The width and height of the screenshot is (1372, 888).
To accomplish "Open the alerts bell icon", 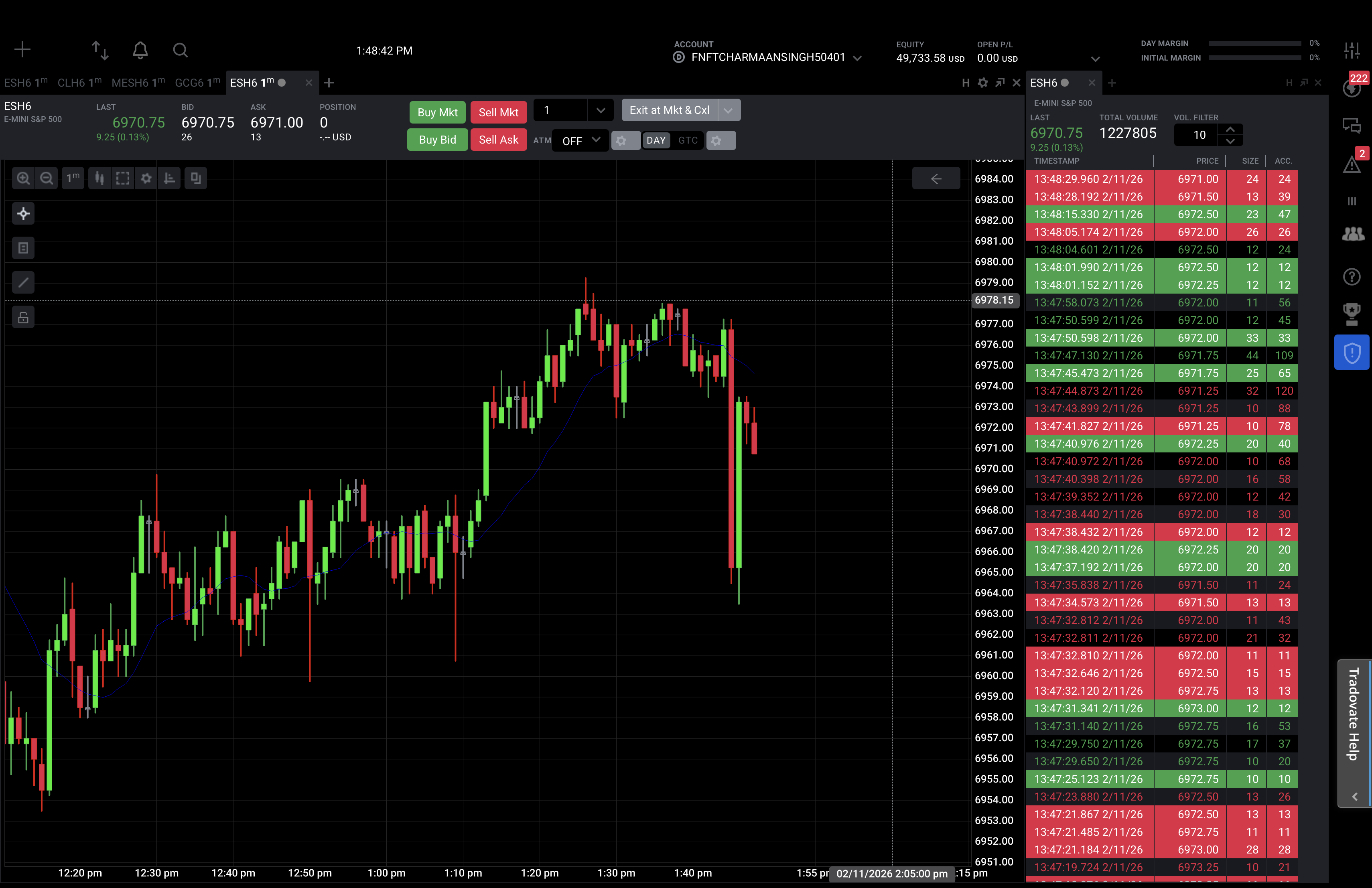I will coord(140,50).
